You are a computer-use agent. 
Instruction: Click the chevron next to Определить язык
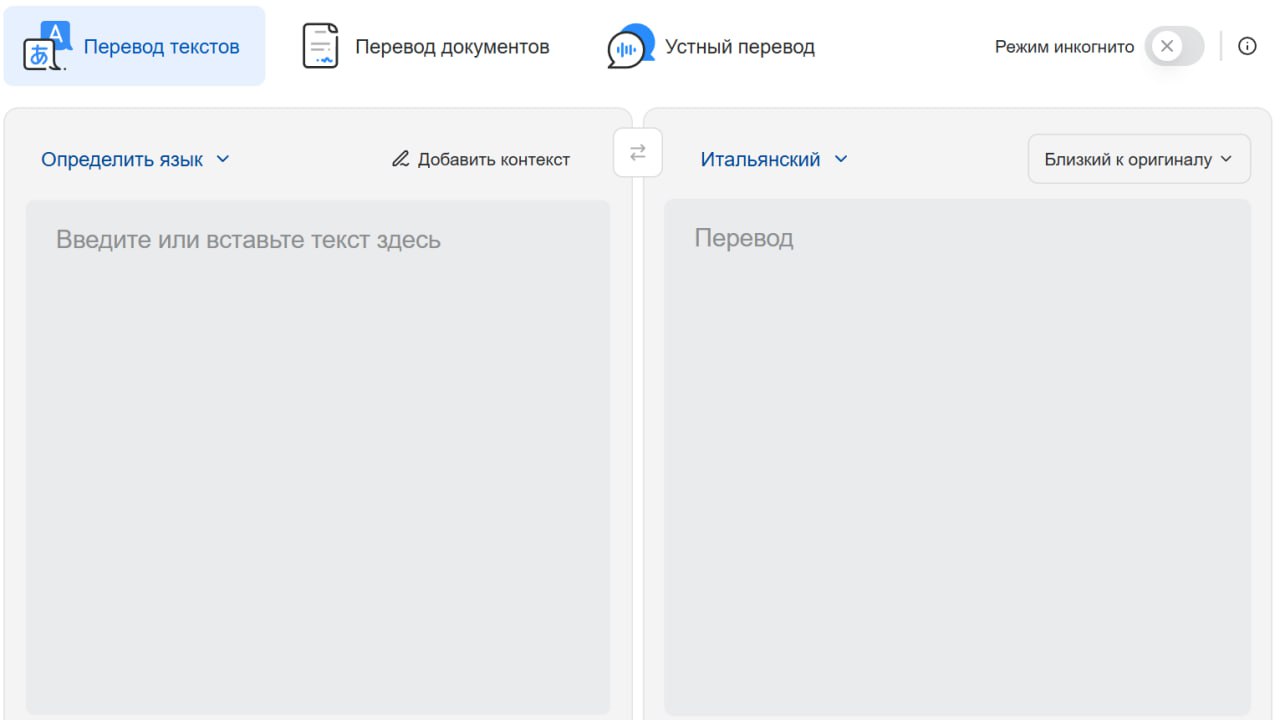(223, 159)
